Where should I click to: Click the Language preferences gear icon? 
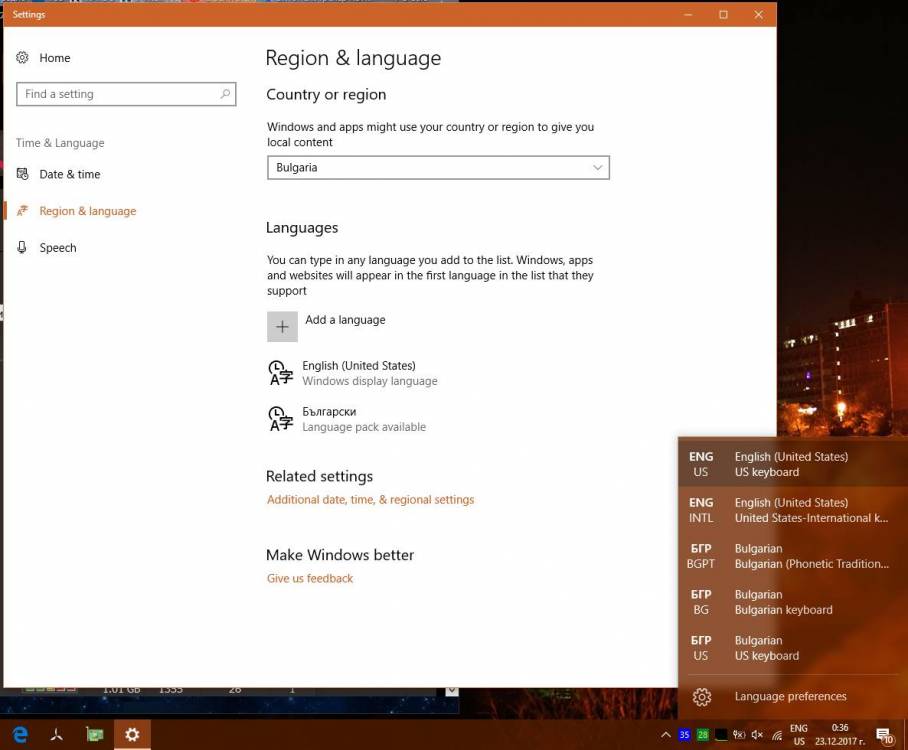[702, 696]
